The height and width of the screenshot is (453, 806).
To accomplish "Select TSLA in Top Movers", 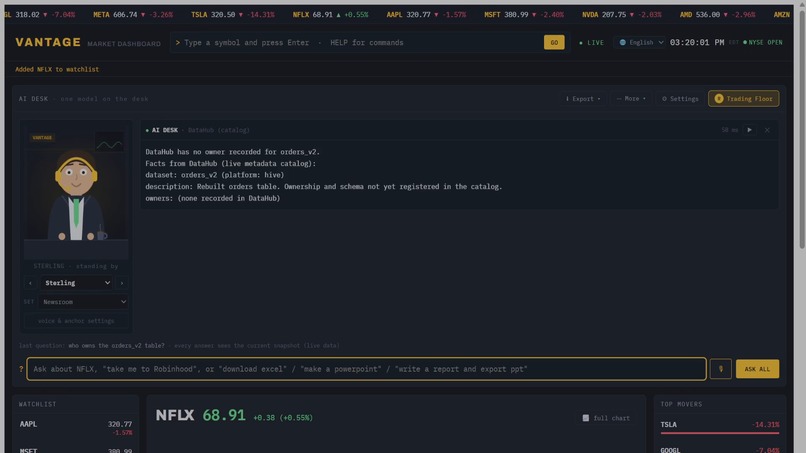I will point(720,426).
